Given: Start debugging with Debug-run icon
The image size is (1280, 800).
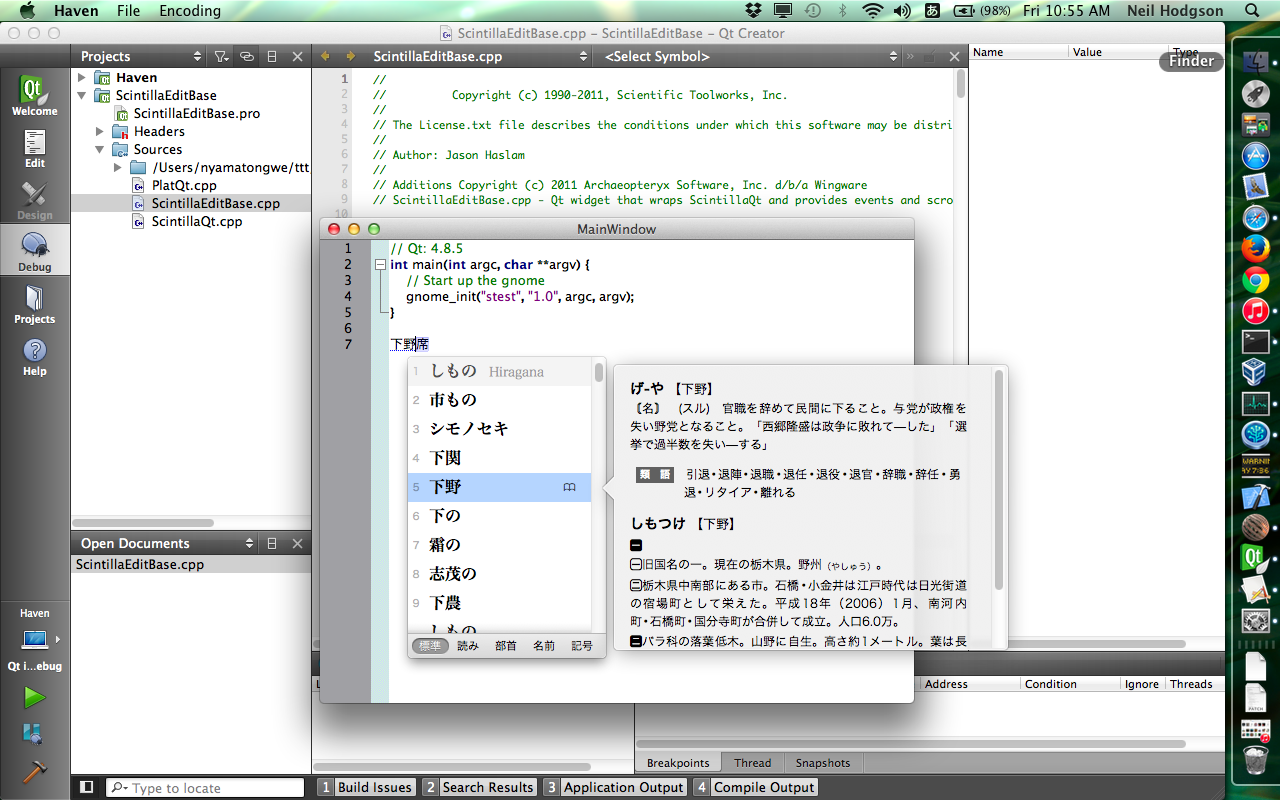Looking at the screenshot, I should coord(35,734).
